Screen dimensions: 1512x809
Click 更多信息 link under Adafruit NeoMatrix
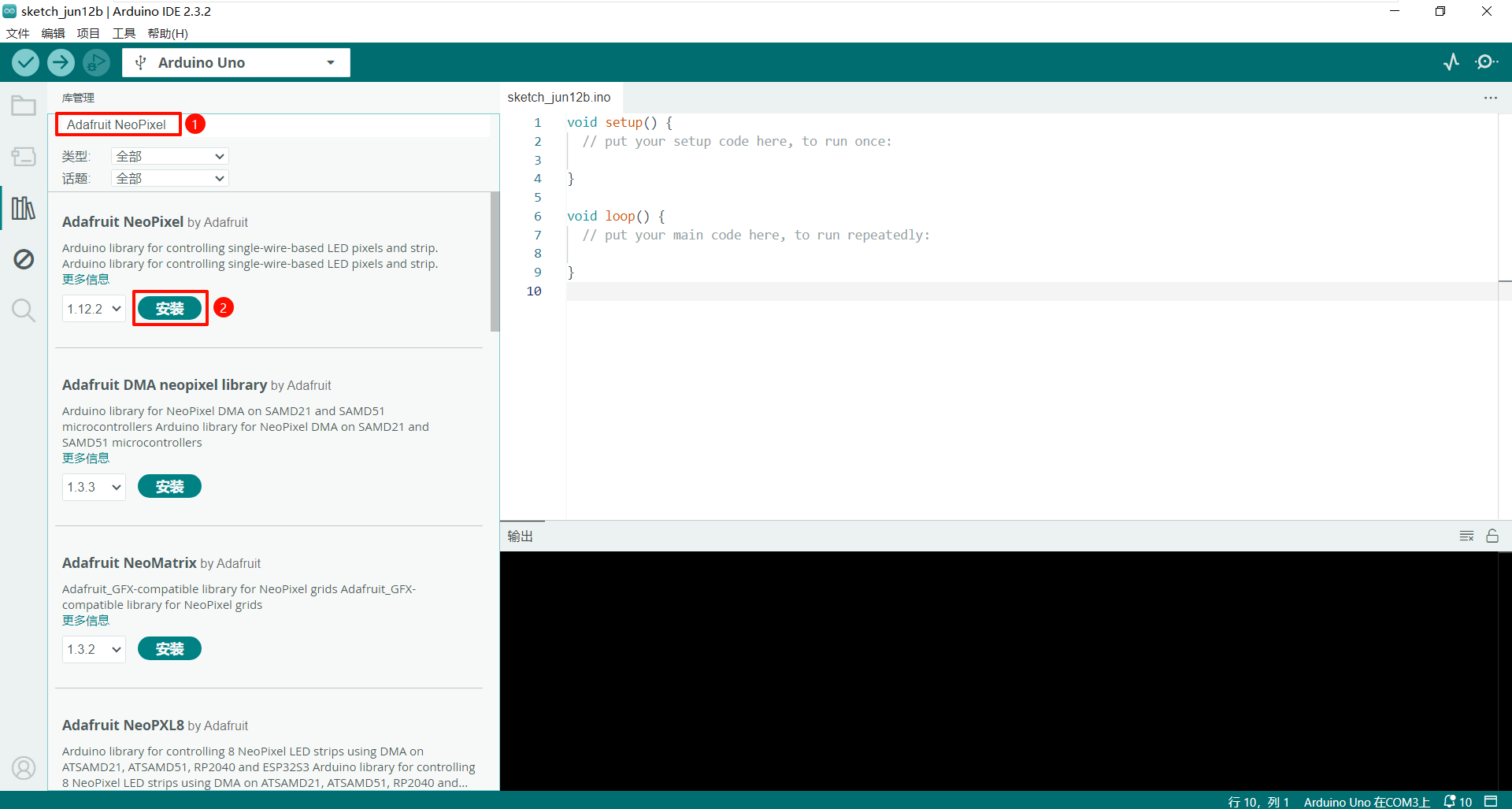click(86, 621)
